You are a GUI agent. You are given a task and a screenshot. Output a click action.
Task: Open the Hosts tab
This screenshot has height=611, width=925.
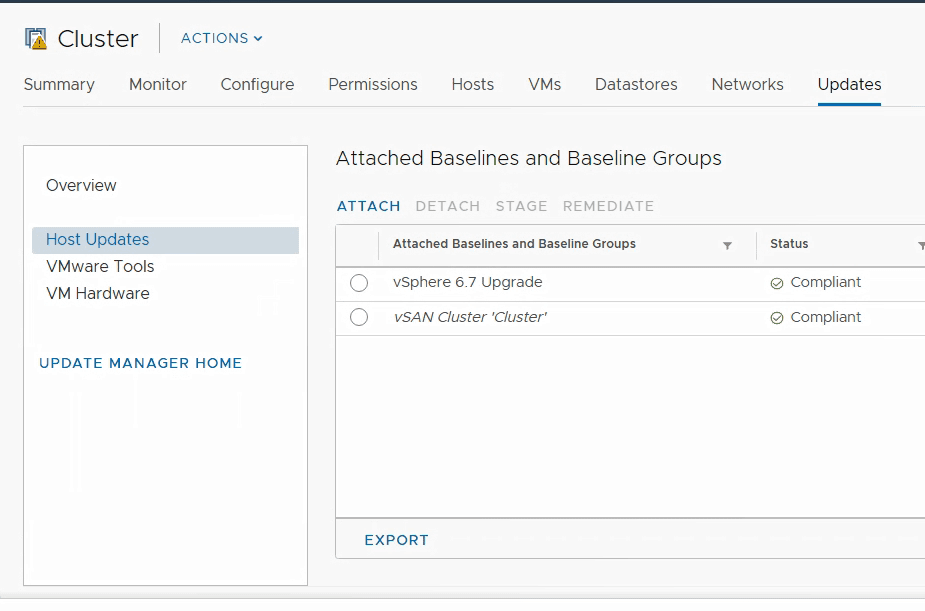tap(473, 84)
